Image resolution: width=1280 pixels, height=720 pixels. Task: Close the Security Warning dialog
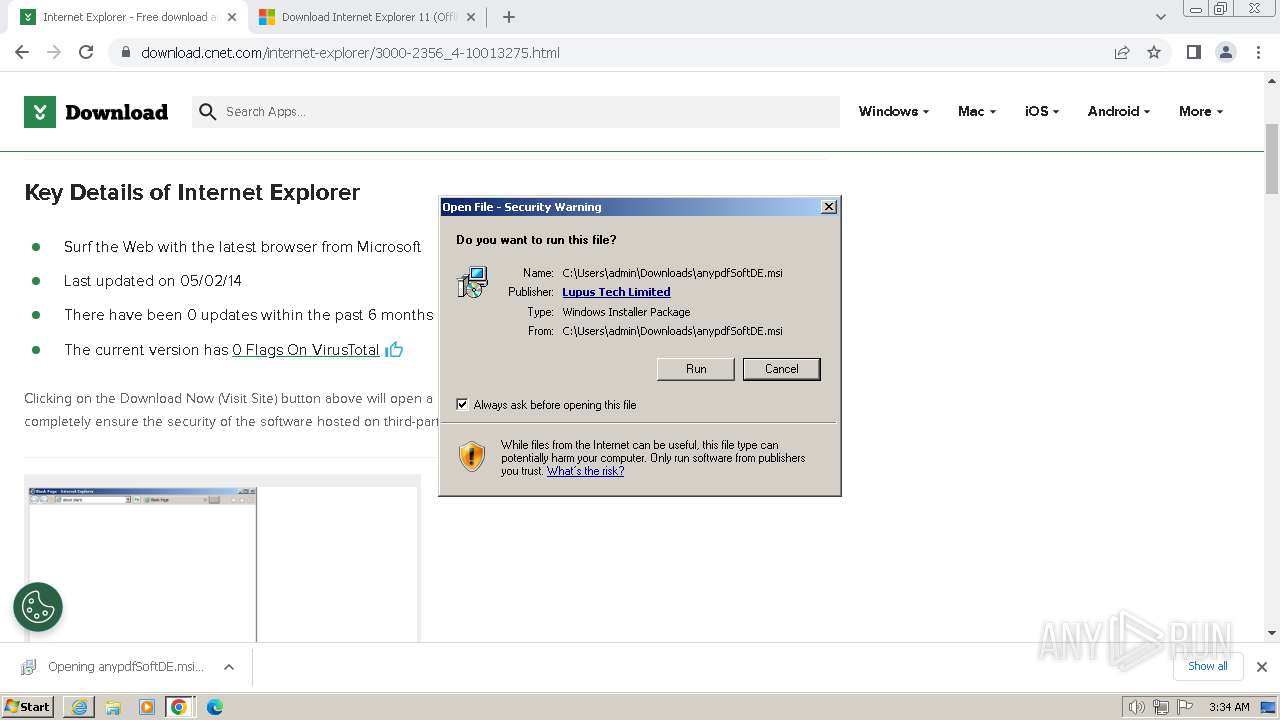point(829,207)
